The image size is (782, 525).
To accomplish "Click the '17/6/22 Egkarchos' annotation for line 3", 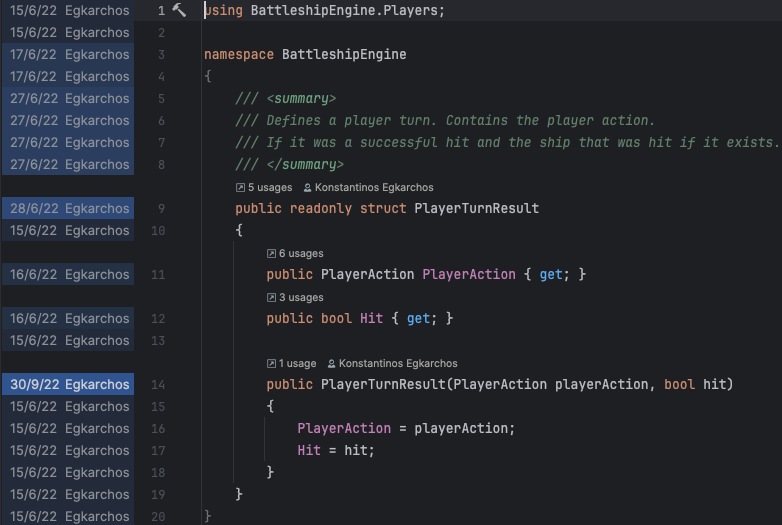I will (68, 54).
